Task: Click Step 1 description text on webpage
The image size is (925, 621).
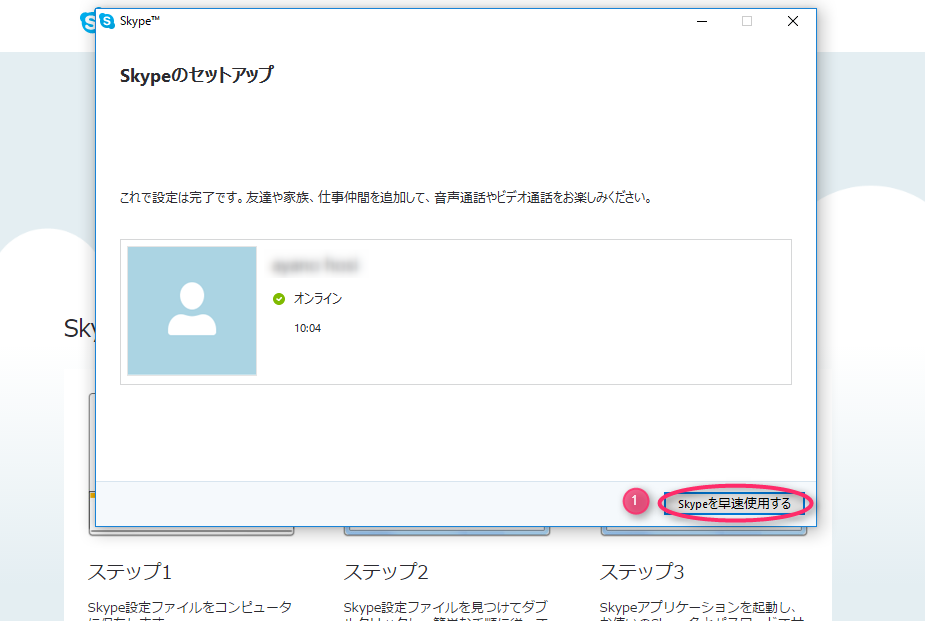Action: coord(190,610)
